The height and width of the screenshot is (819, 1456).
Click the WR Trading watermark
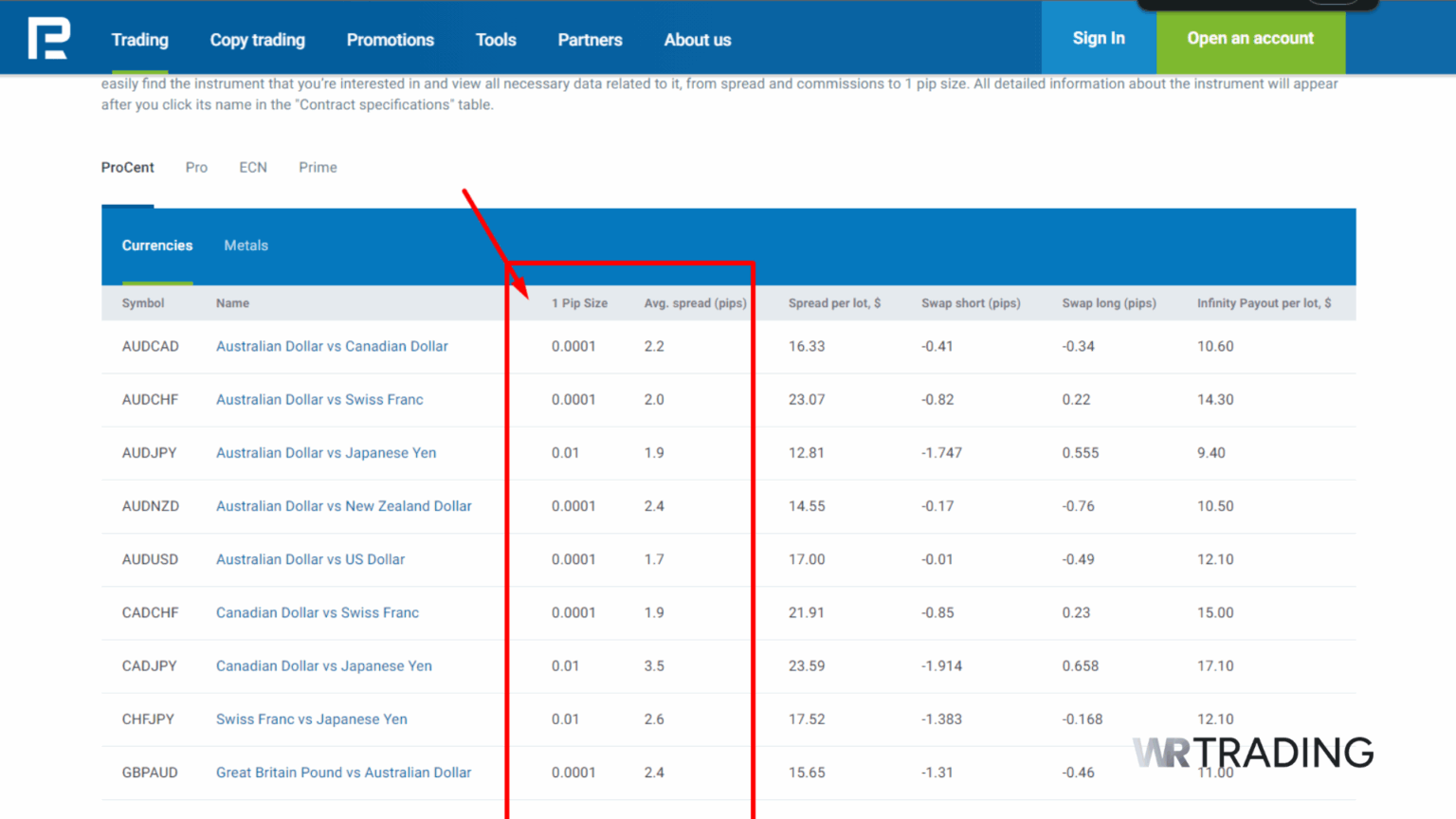click(1251, 752)
